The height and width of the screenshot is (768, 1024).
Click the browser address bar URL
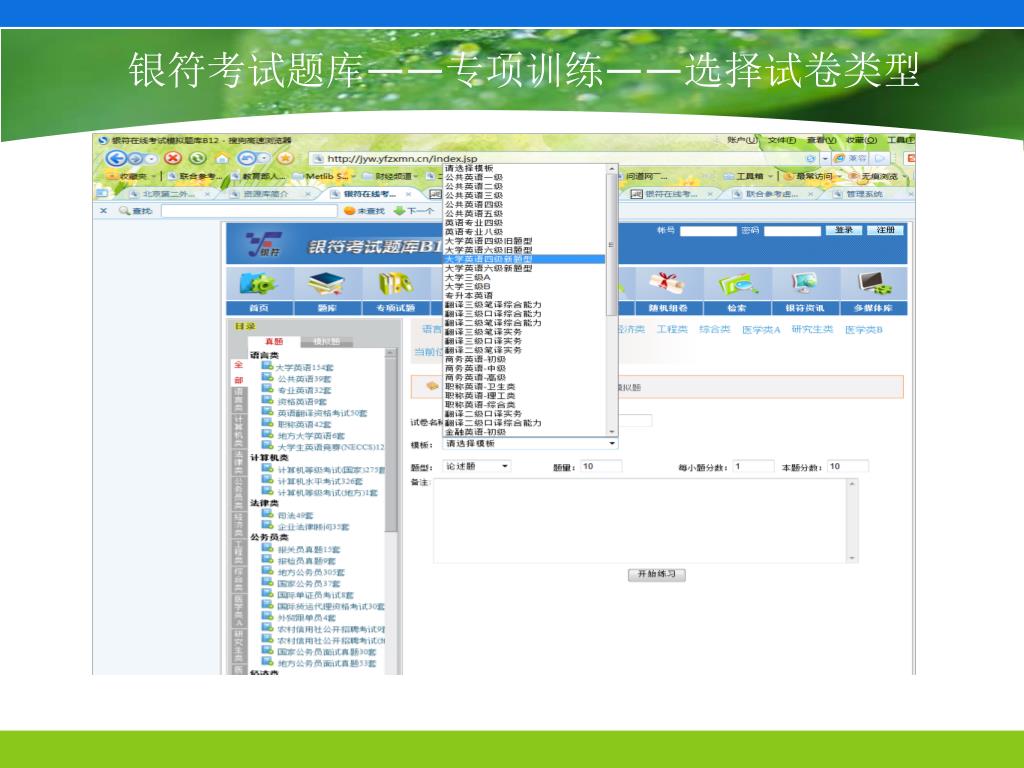(402, 159)
